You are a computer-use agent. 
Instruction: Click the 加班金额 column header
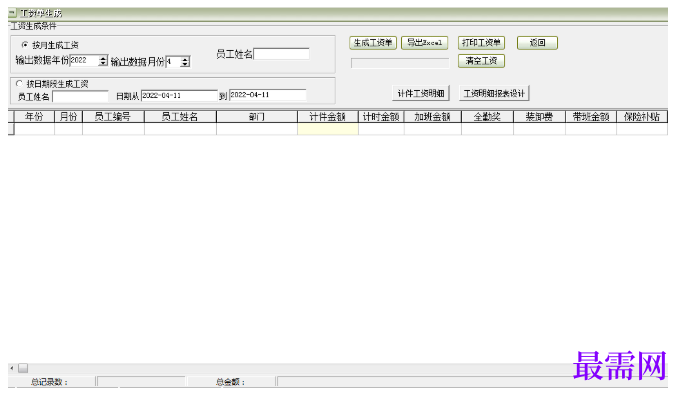point(433,117)
